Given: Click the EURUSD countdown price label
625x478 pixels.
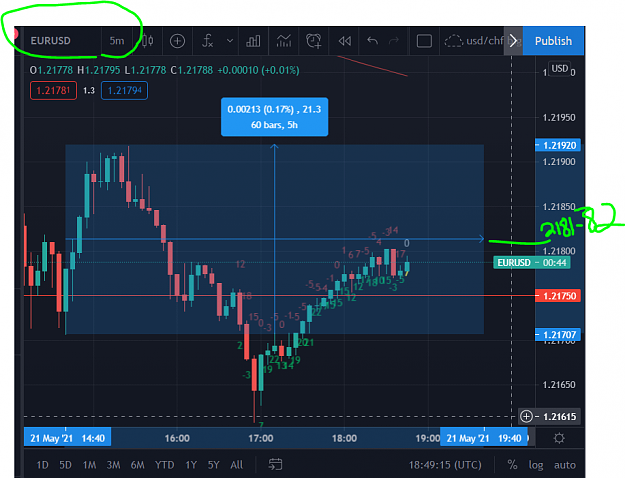Looking at the screenshot, I should (532, 263).
